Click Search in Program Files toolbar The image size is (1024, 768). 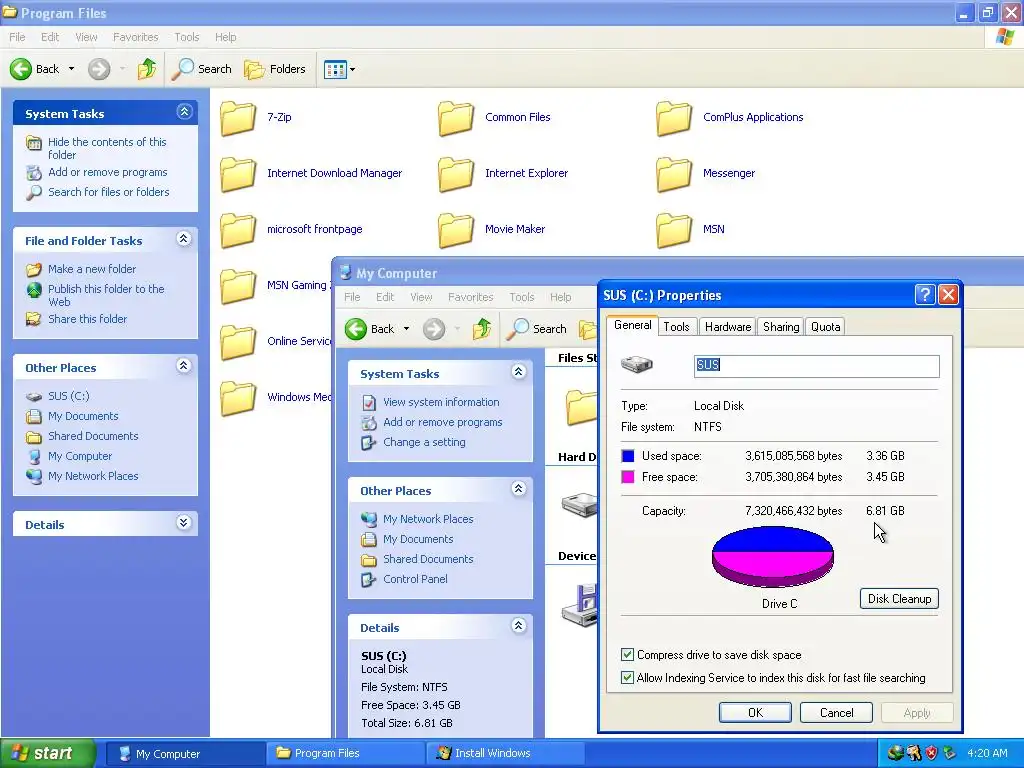pos(201,69)
